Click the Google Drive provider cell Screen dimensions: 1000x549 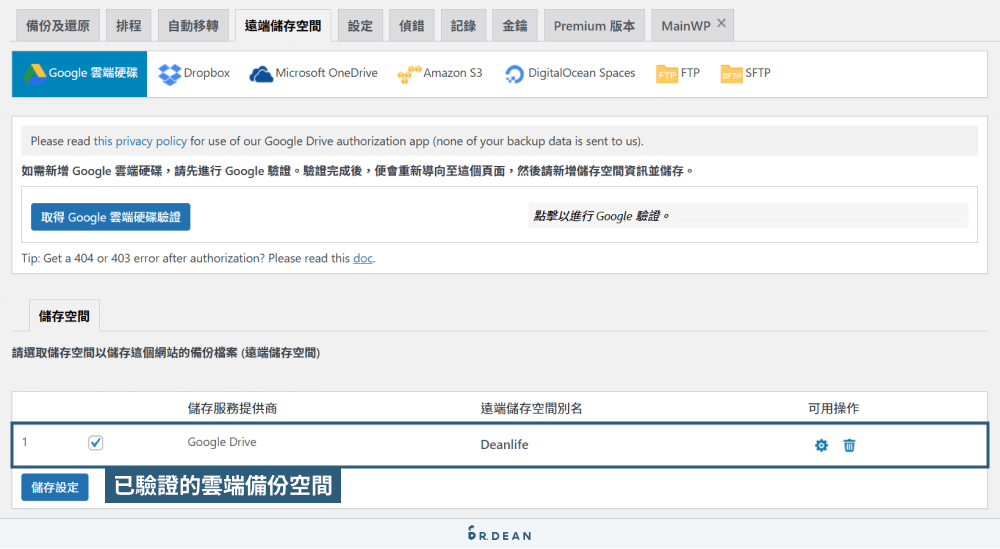click(x=222, y=442)
